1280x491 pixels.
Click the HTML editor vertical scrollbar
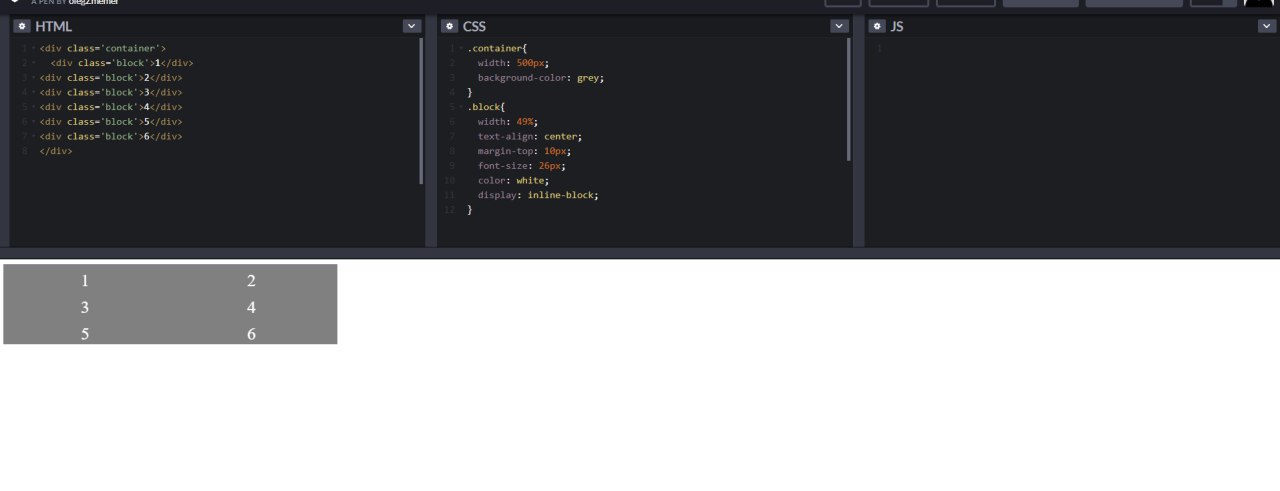pyautogui.click(x=421, y=111)
